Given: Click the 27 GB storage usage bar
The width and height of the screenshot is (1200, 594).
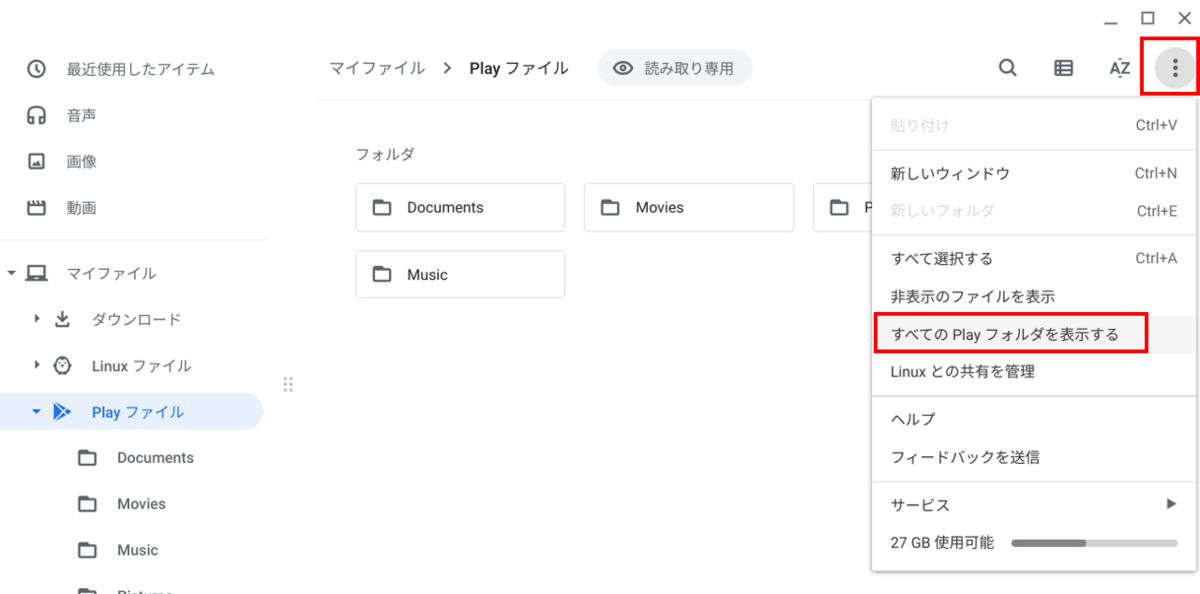Looking at the screenshot, I should (1094, 543).
